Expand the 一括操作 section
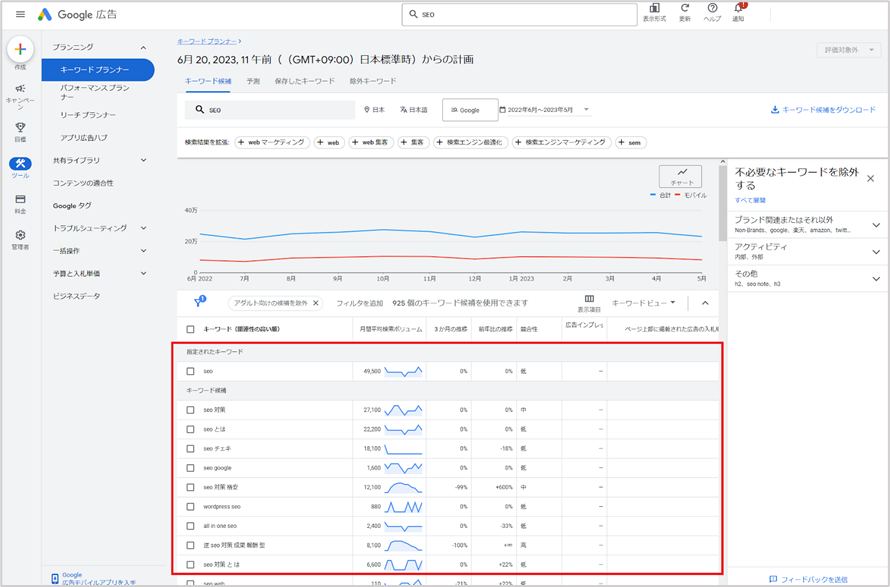Viewport: 890px width, 587px height. [143, 250]
